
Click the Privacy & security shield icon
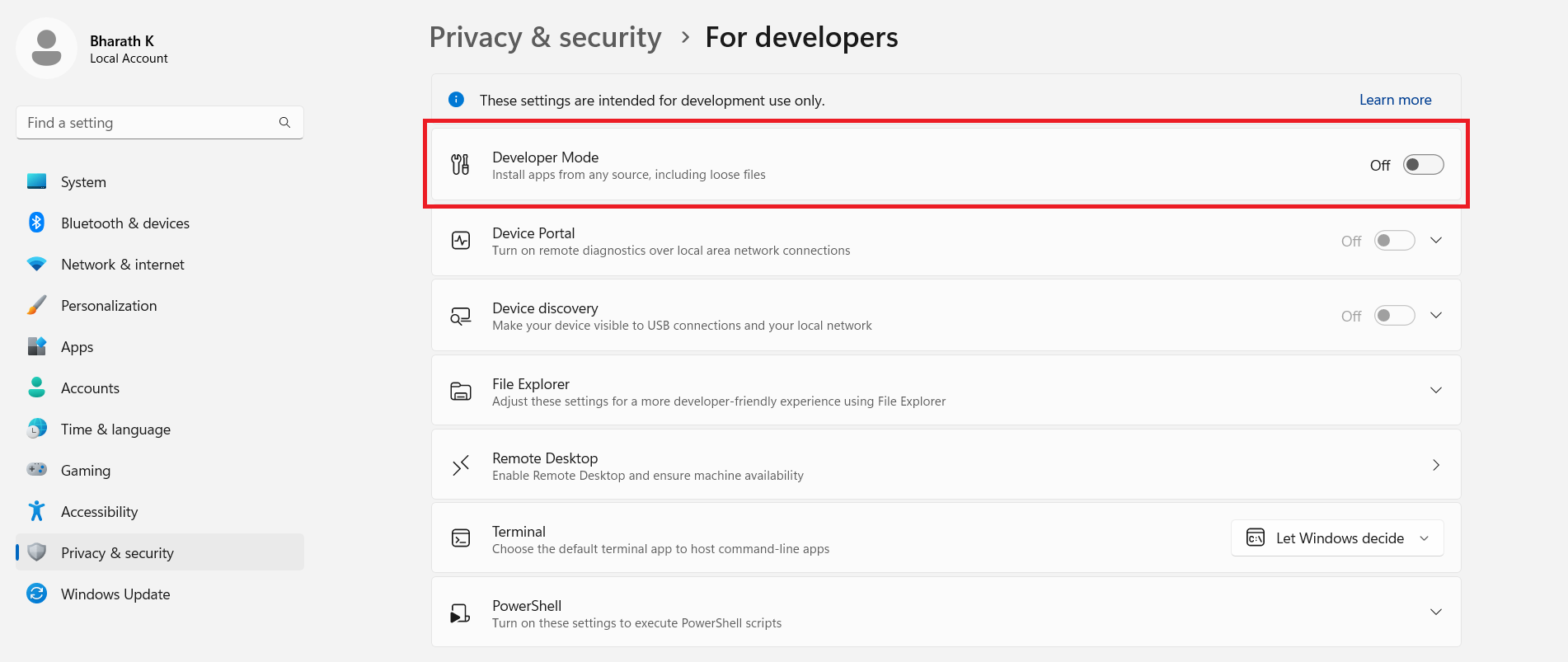[37, 552]
